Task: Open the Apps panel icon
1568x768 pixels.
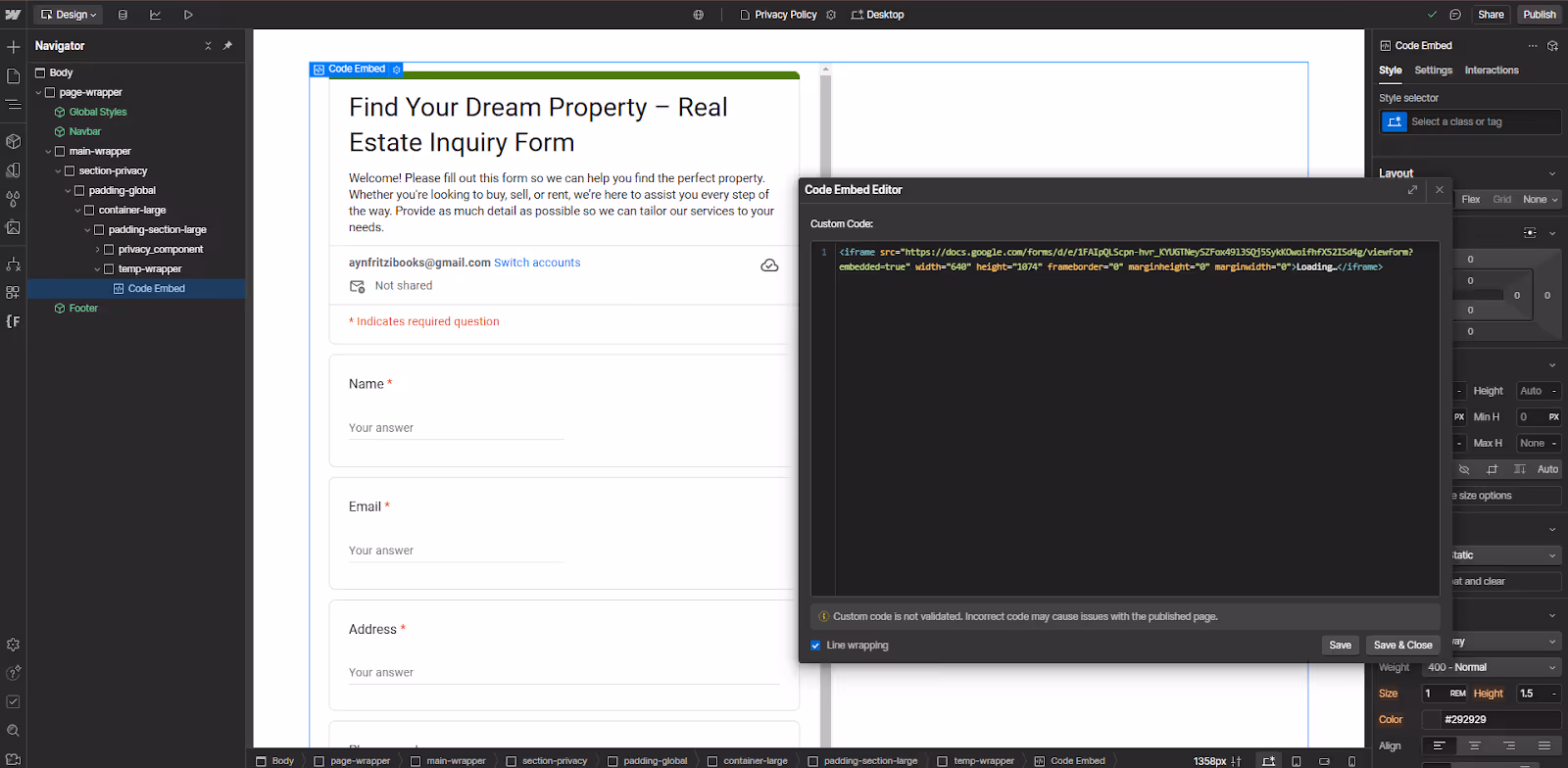Action: pyautogui.click(x=14, y=292)
